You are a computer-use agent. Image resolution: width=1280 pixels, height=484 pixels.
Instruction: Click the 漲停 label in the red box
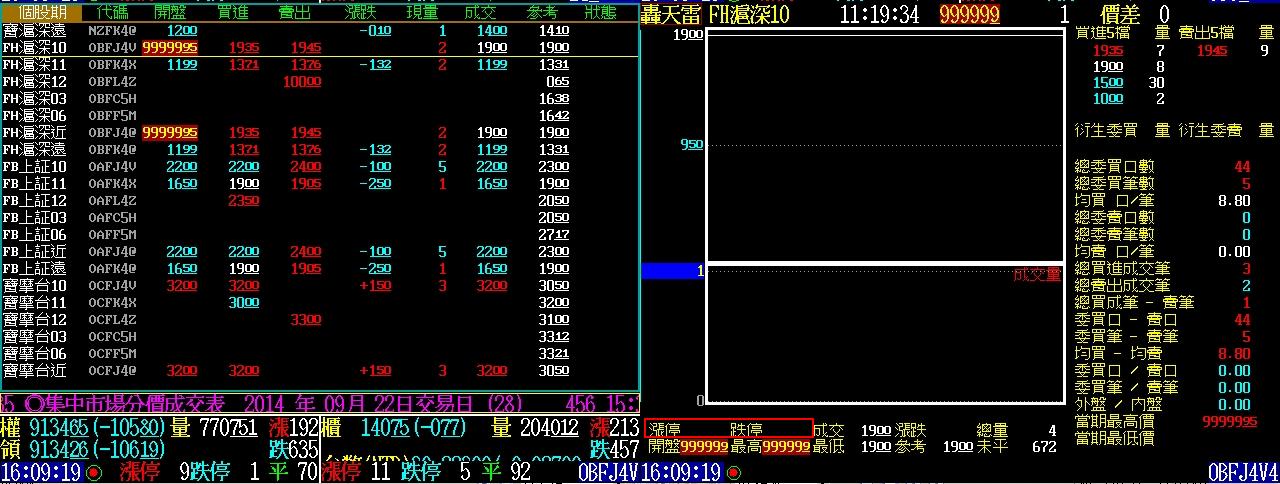tap(665, 429)
